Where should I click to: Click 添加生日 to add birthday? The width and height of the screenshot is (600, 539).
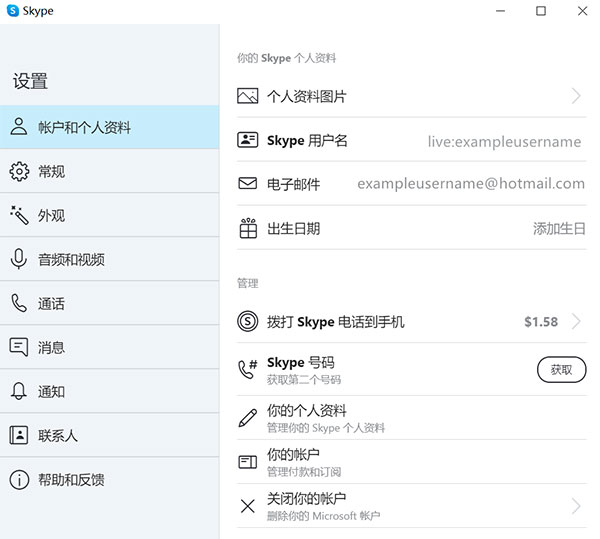[559, 228]
